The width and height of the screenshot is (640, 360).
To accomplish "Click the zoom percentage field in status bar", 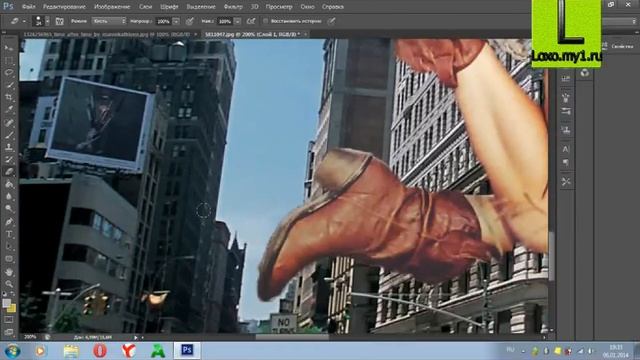I will 30,337.
